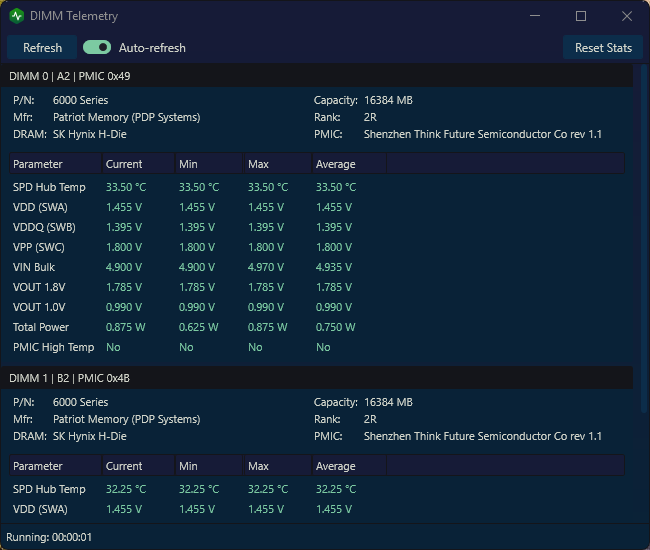
Task: Select the VPP (SWC) row label
Action: click(39, 247)
